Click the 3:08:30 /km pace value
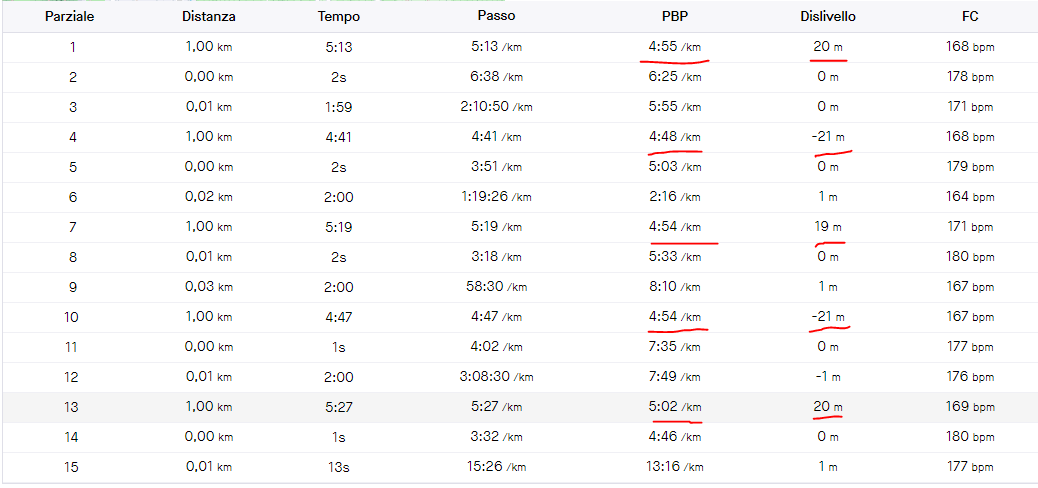The width and height of the screenshot is (1038, 488). [x=496, y=377]
